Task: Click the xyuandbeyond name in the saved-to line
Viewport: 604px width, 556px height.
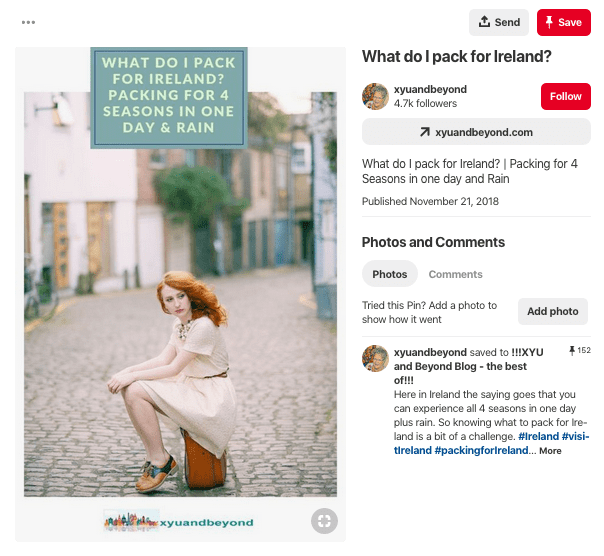Action: (x=430, y=352)
